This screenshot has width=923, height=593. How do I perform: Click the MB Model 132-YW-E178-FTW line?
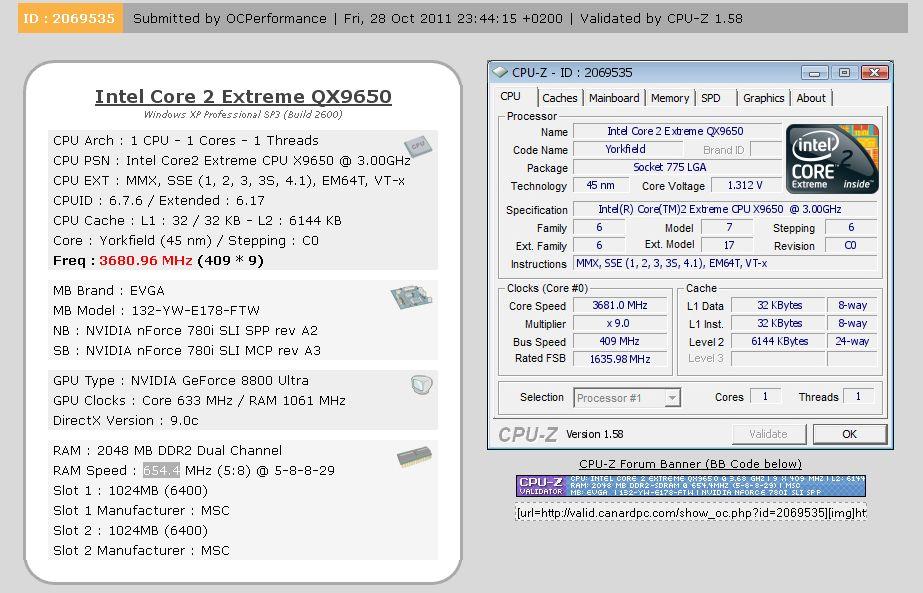[x=156, y=310]
